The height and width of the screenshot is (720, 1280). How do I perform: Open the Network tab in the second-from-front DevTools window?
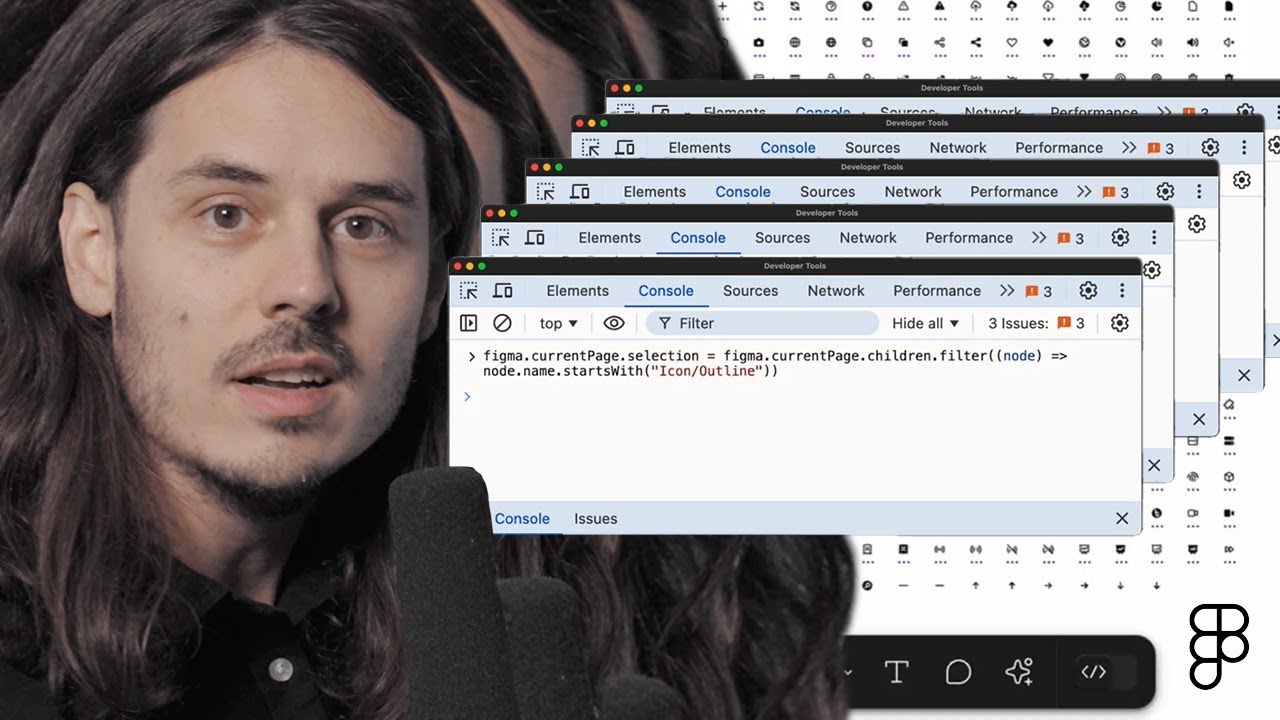[x=868, y=238]
